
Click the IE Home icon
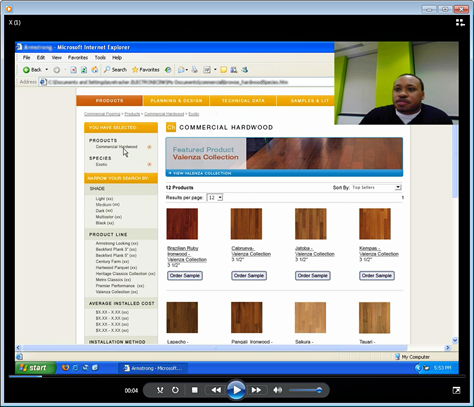(x=95, y=70)
